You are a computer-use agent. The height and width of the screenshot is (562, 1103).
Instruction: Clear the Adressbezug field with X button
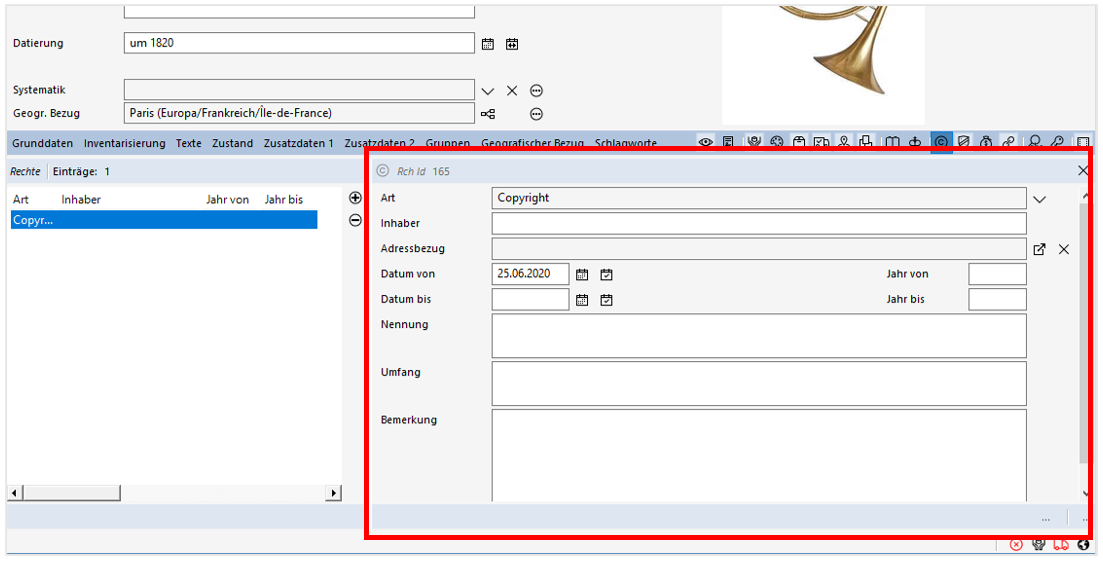pos(1064,249)
